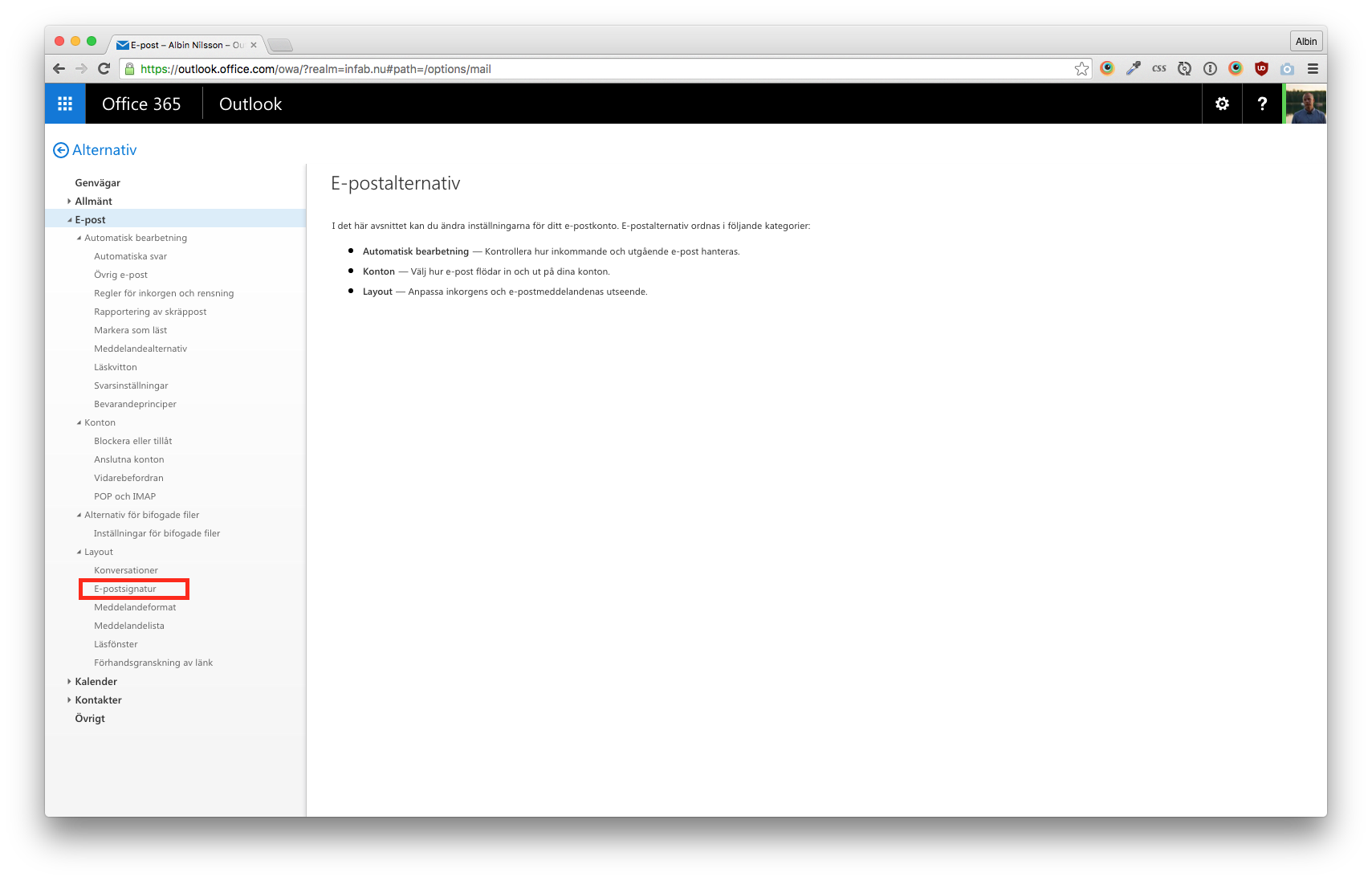Click the bold Konton description text
Screen dimensions: 1372x881
[379, 271]
